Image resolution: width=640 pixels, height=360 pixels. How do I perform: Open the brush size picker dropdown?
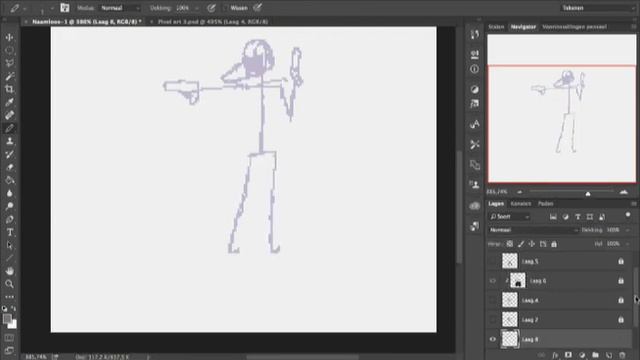pyautogui.click(x=52, y=8)
